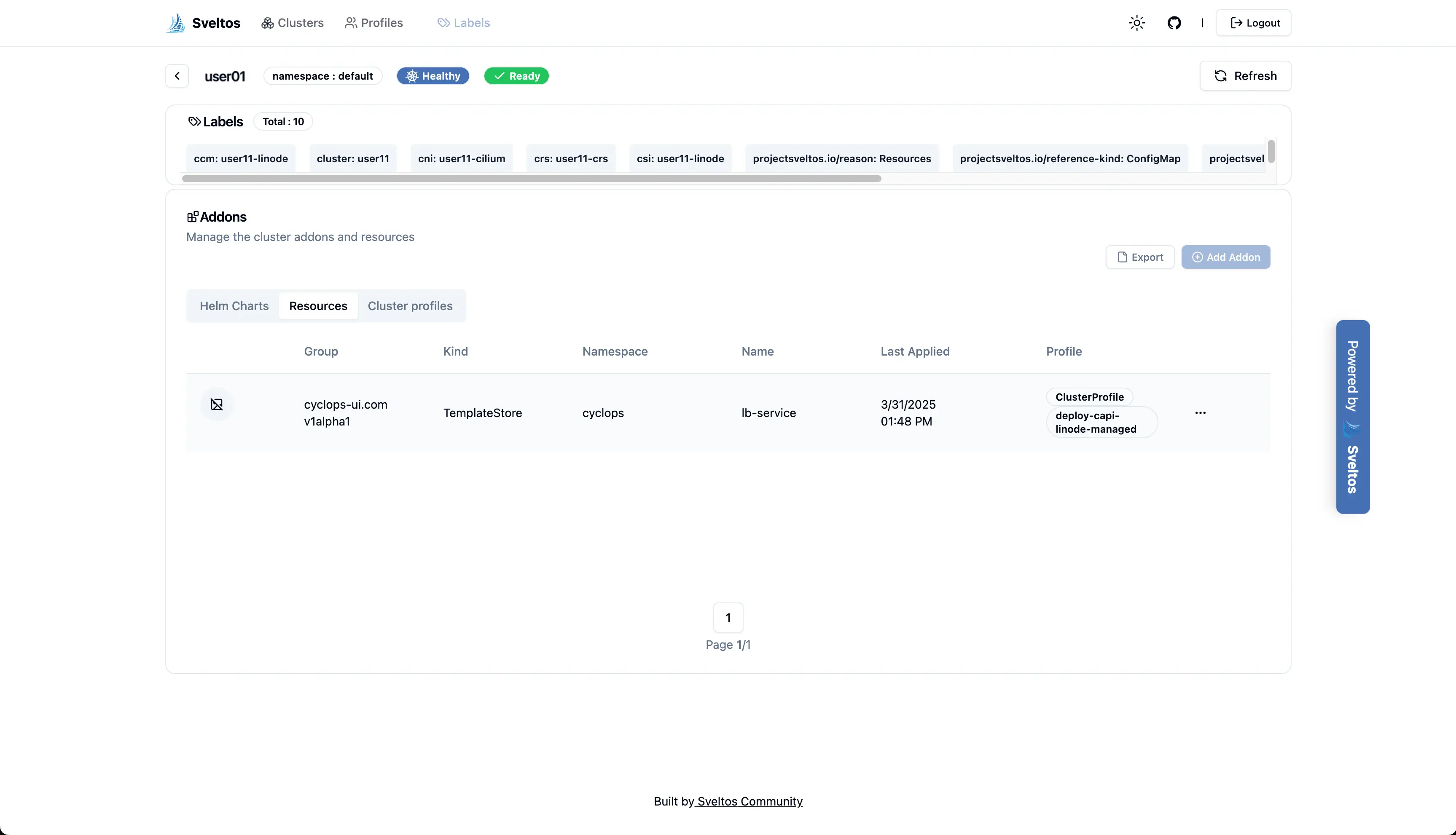Open the Labels navigation item
The height and width of the screenshot is (835, 1456).
tap(464, 23)
